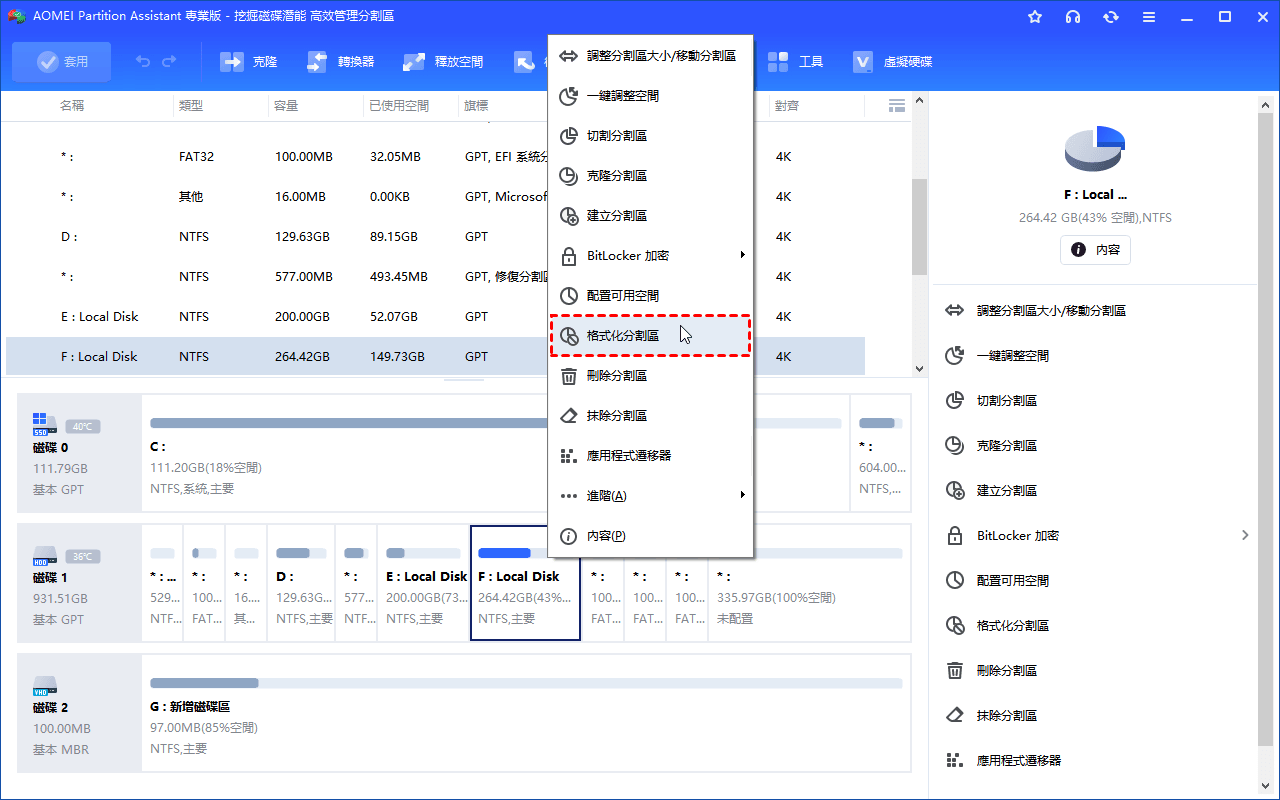Click the undo arrow in toolbar
This screenshot has width=1280, height=800.
pyautogui.click(x=143, y=62)
